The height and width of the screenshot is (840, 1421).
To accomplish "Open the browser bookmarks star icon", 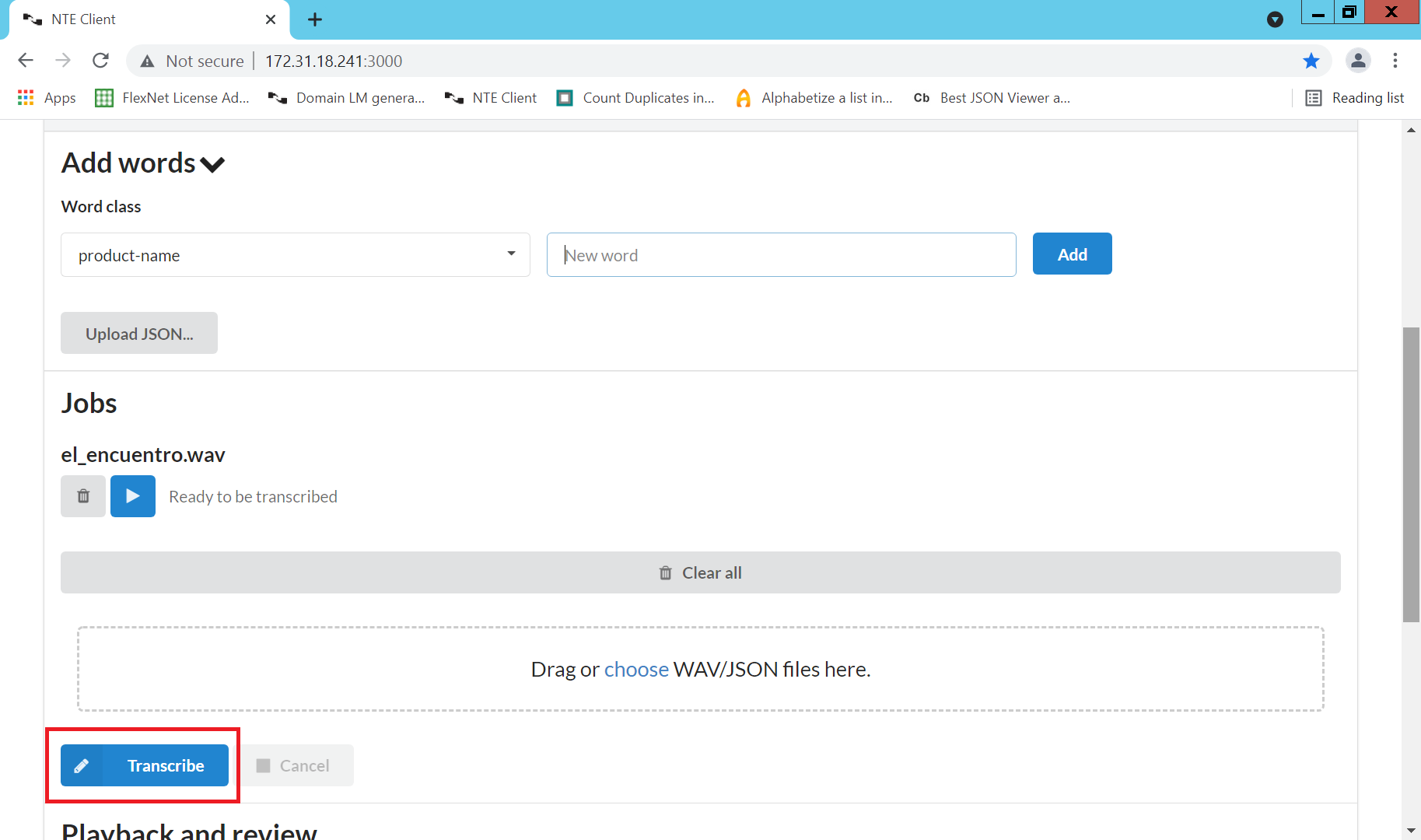I will (x=1311, y=60).
